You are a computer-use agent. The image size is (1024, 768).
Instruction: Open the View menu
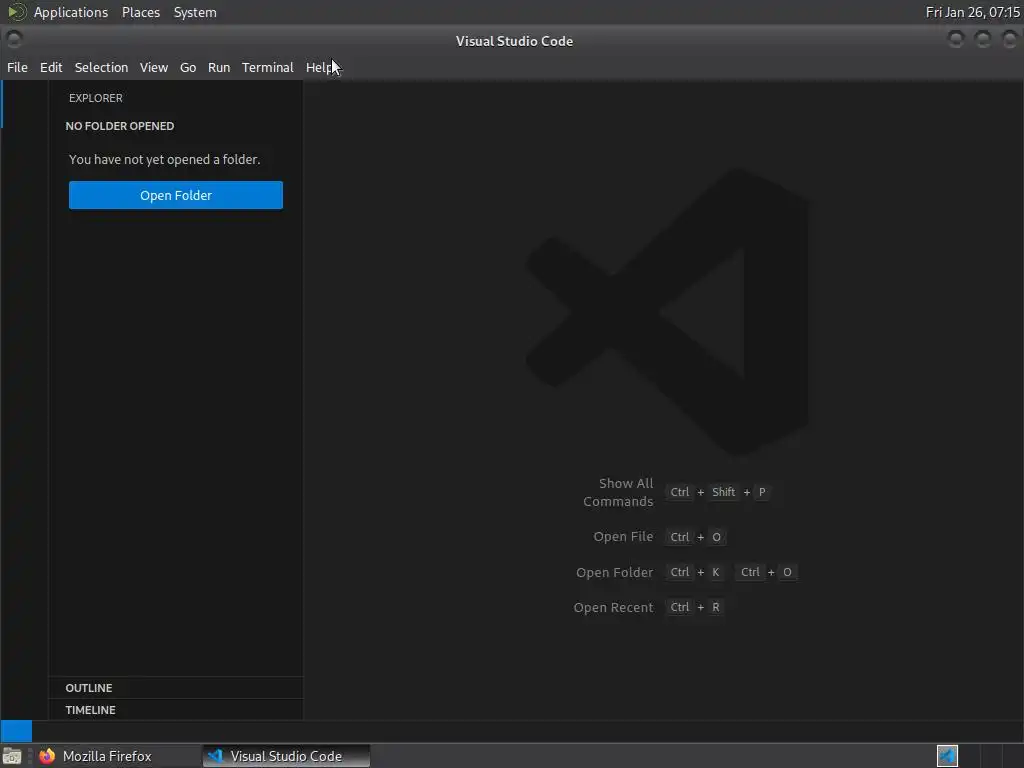[153, 67]
